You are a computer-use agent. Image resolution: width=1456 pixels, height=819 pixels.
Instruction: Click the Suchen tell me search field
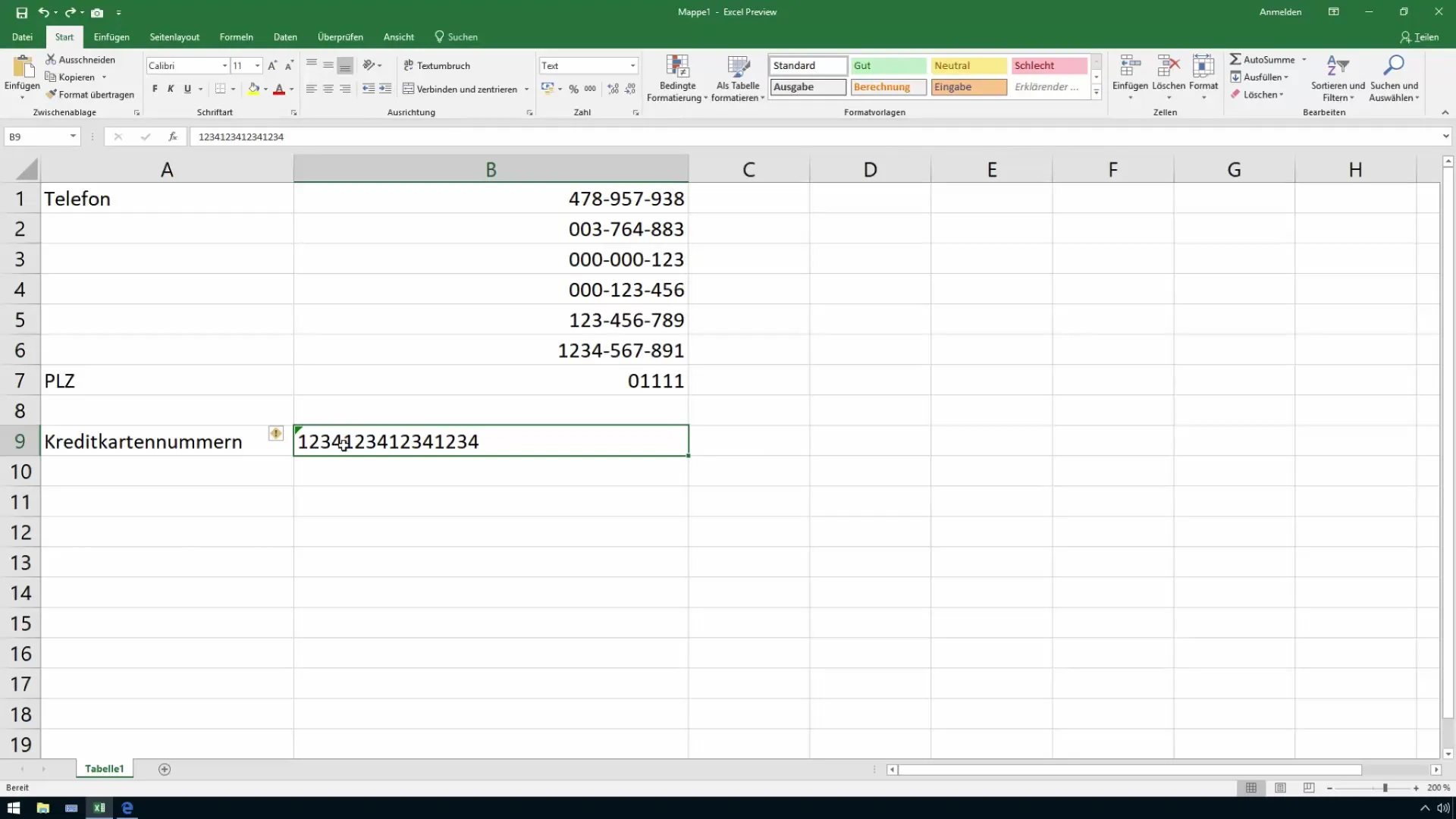(456, 36)
